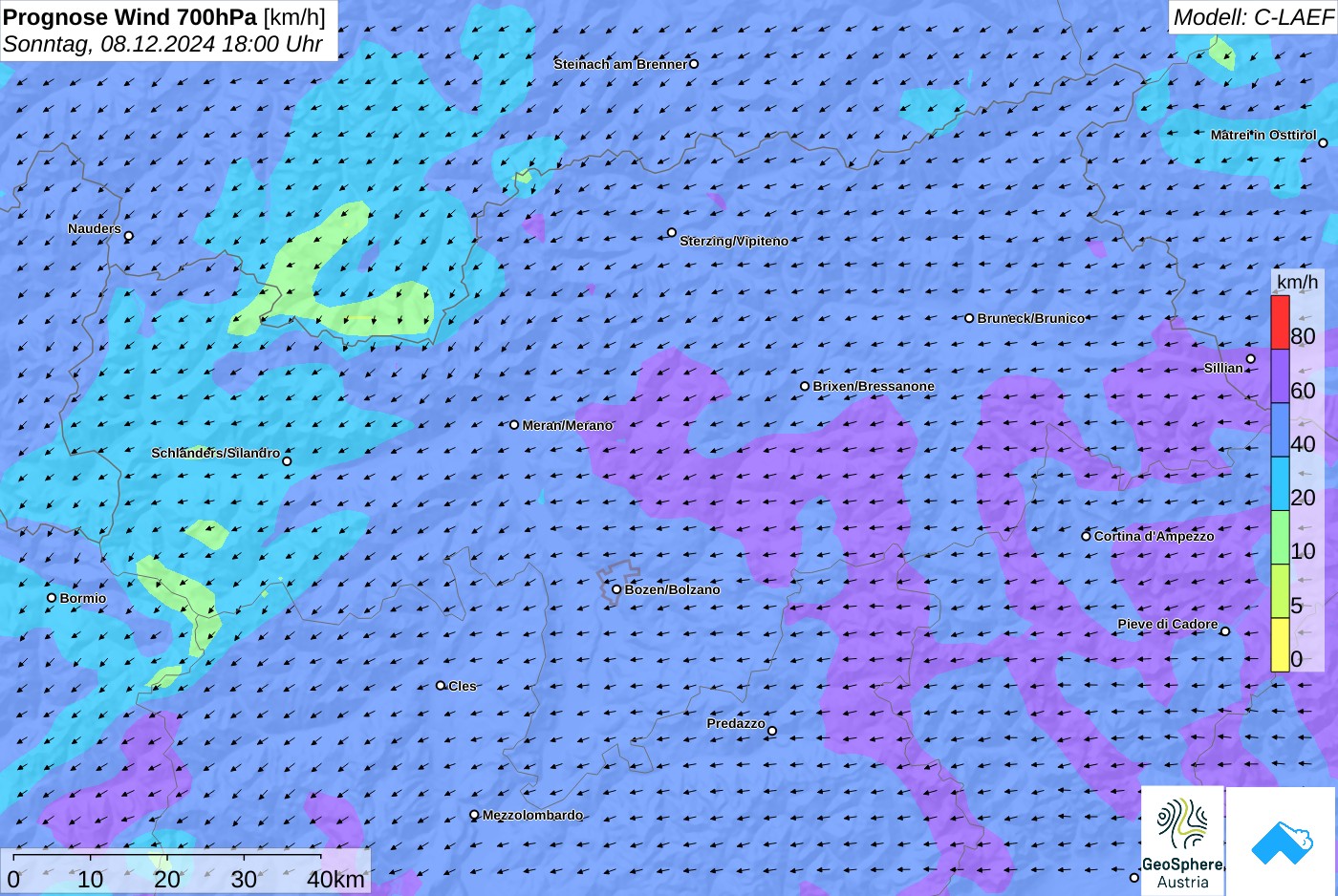The image size is (1338, 896).
Task: Select the Sterzing/Vipiteno location marker
Action: (x=672, y=232)
